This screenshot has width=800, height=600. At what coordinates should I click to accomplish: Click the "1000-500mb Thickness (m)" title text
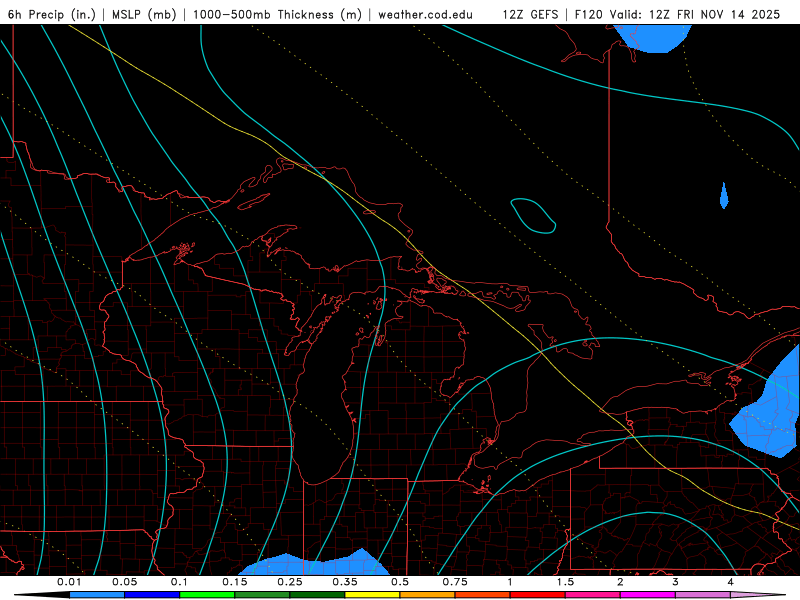pyautogui.click(x=277, y=14)
